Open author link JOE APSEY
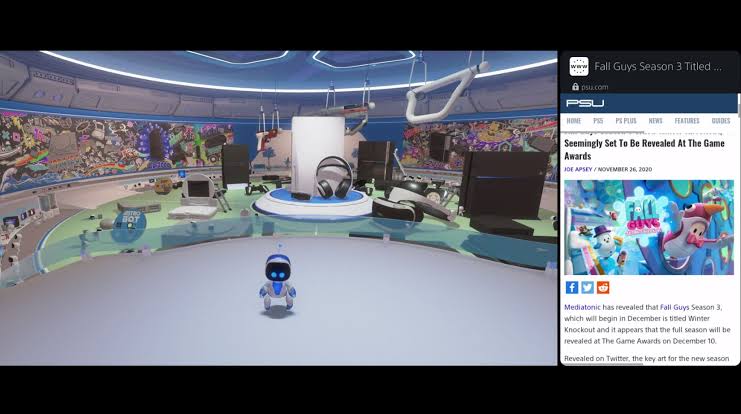This screenshot has height=414, width=741. pos(578,169)
